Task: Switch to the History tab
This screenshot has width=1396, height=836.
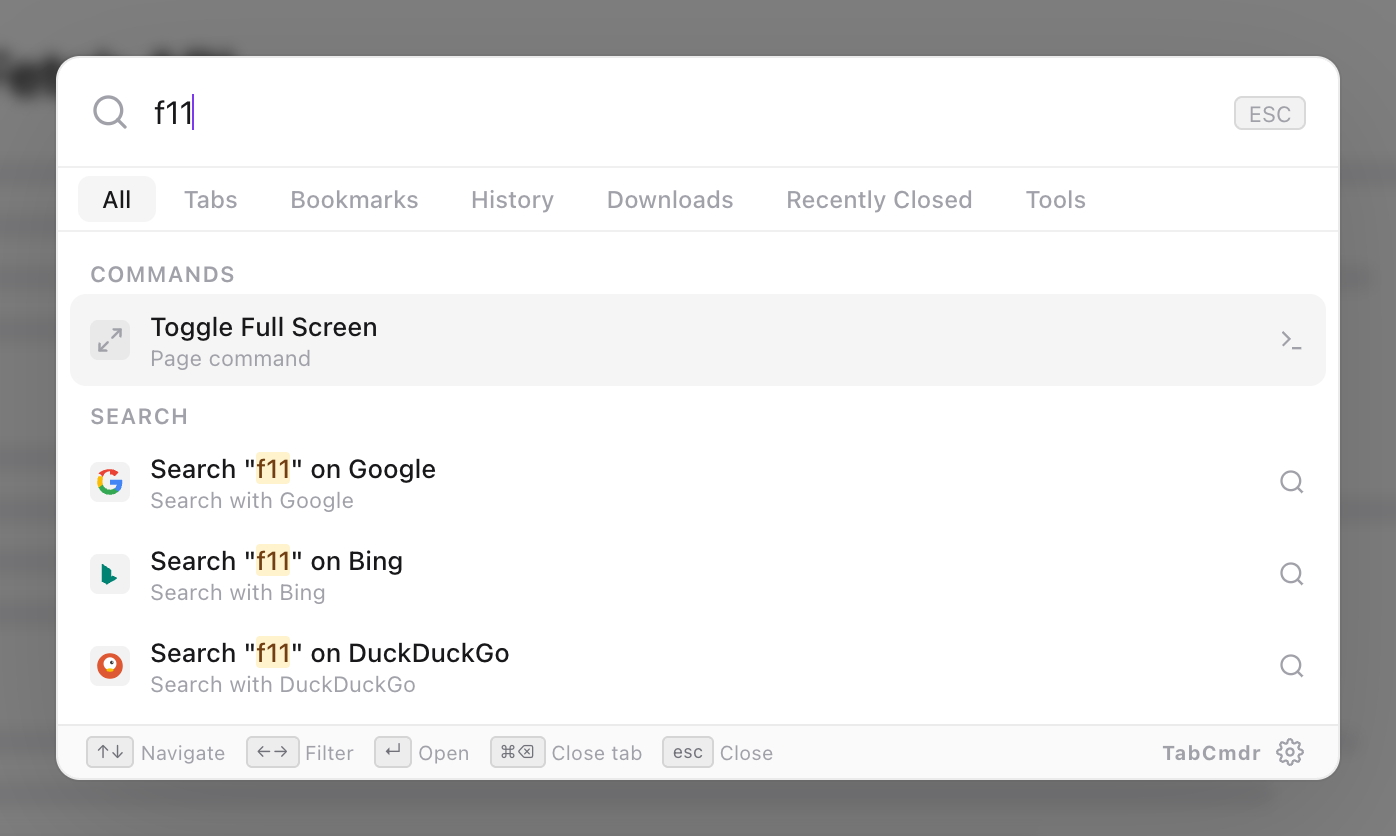Action: (512, 199)
